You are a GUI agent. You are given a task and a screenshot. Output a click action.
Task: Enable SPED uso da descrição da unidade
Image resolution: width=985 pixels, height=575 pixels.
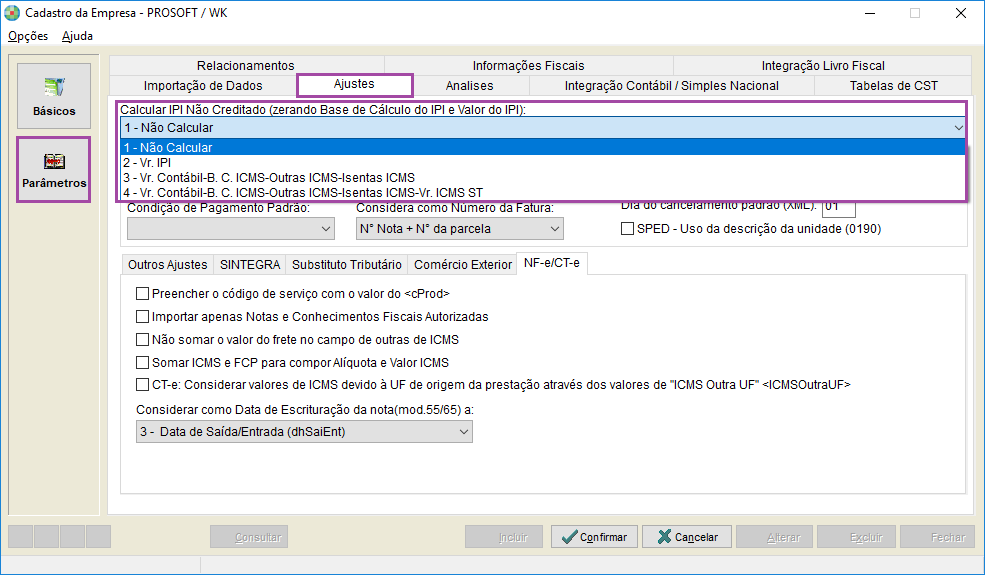click(628, 229)
